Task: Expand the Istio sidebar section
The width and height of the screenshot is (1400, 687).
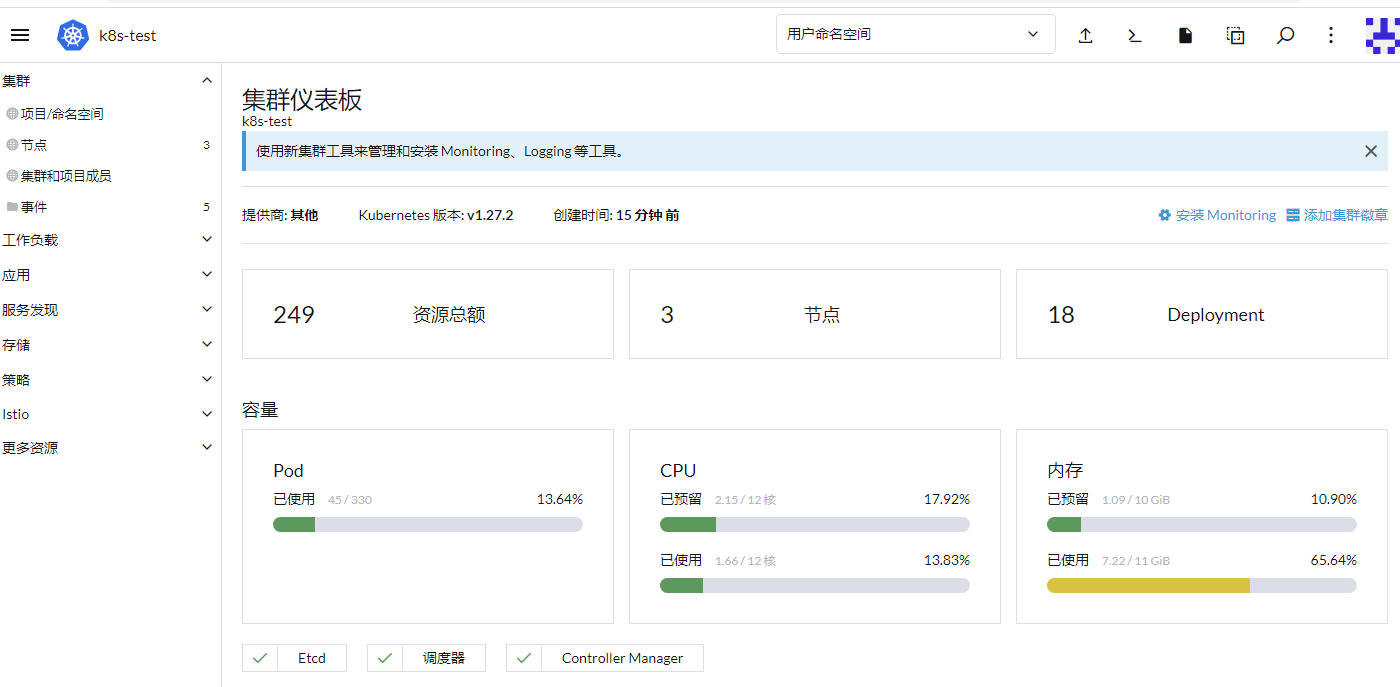Action: (x=207, y=414)
